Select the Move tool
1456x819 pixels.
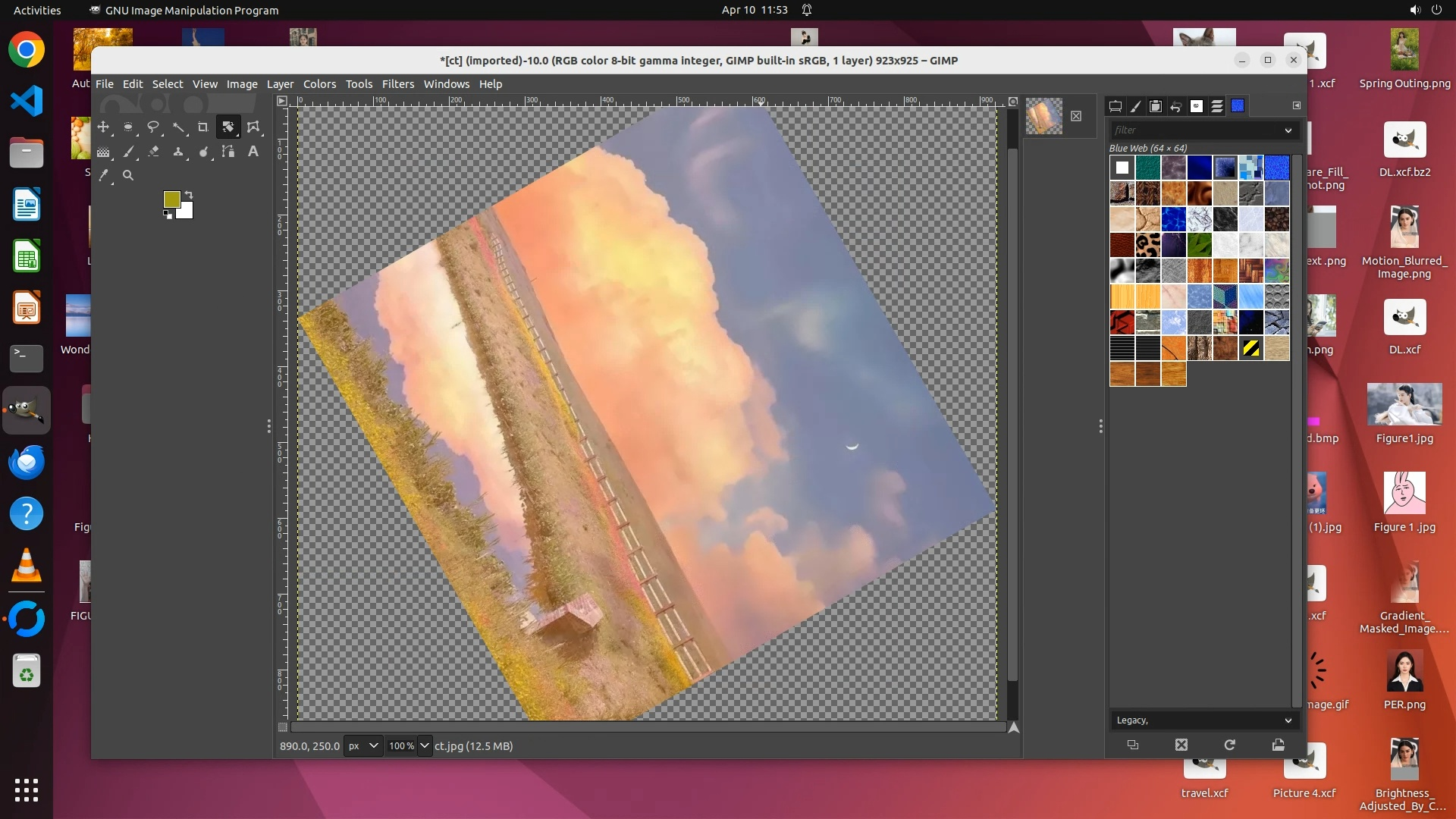[103, 127]
